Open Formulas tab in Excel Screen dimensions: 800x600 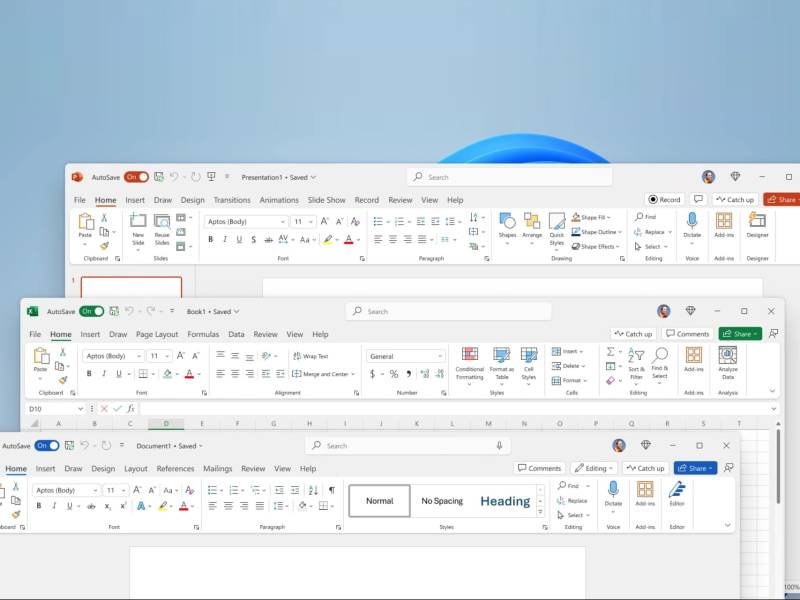pyautogui.click(x=203, y=334)
